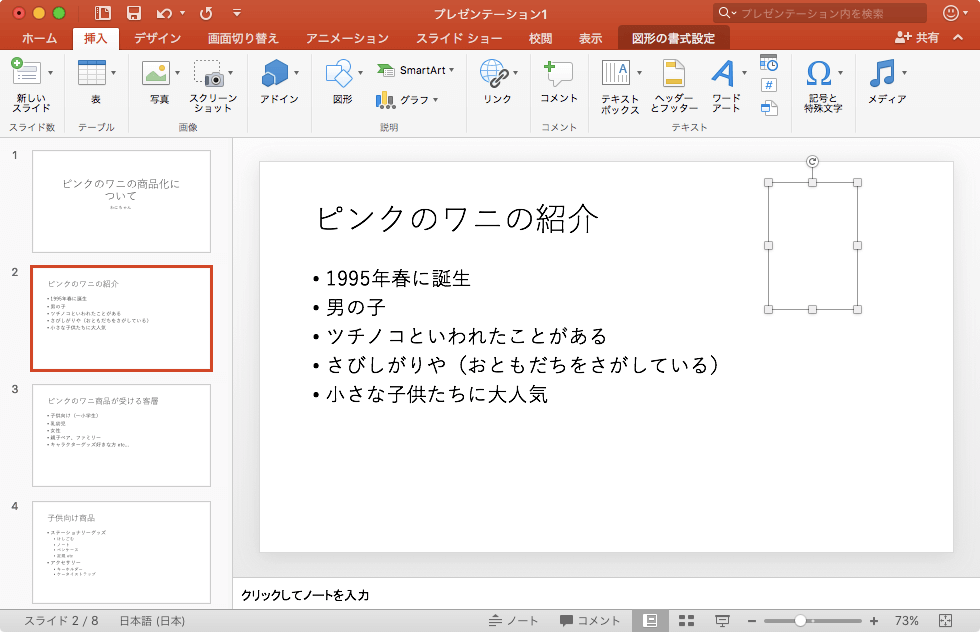
Task: Click the zoom out minus button
Action: pyautogui.click(x=752, y=621)
